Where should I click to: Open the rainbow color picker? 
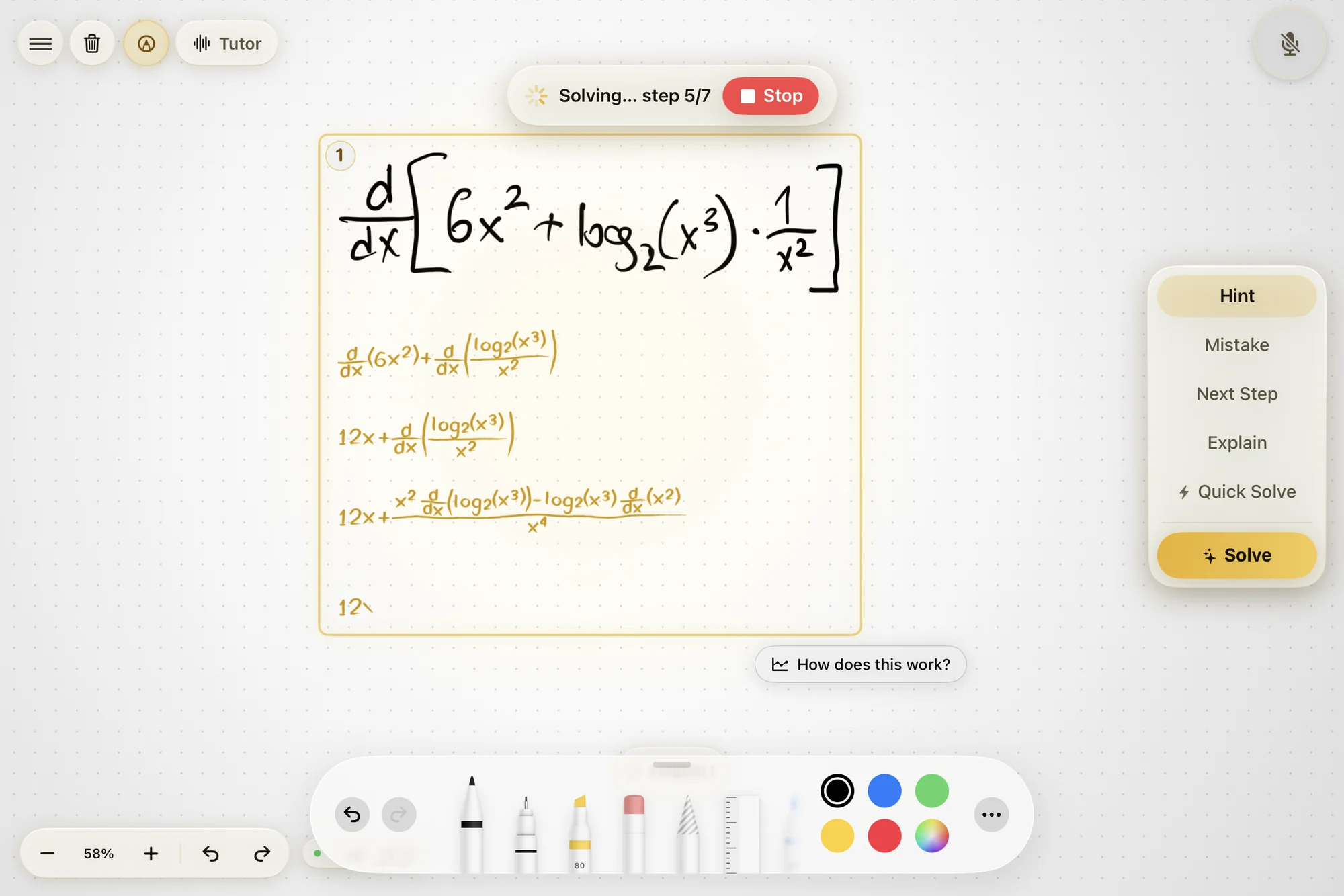pyautogui.click(x=932, y=836)
